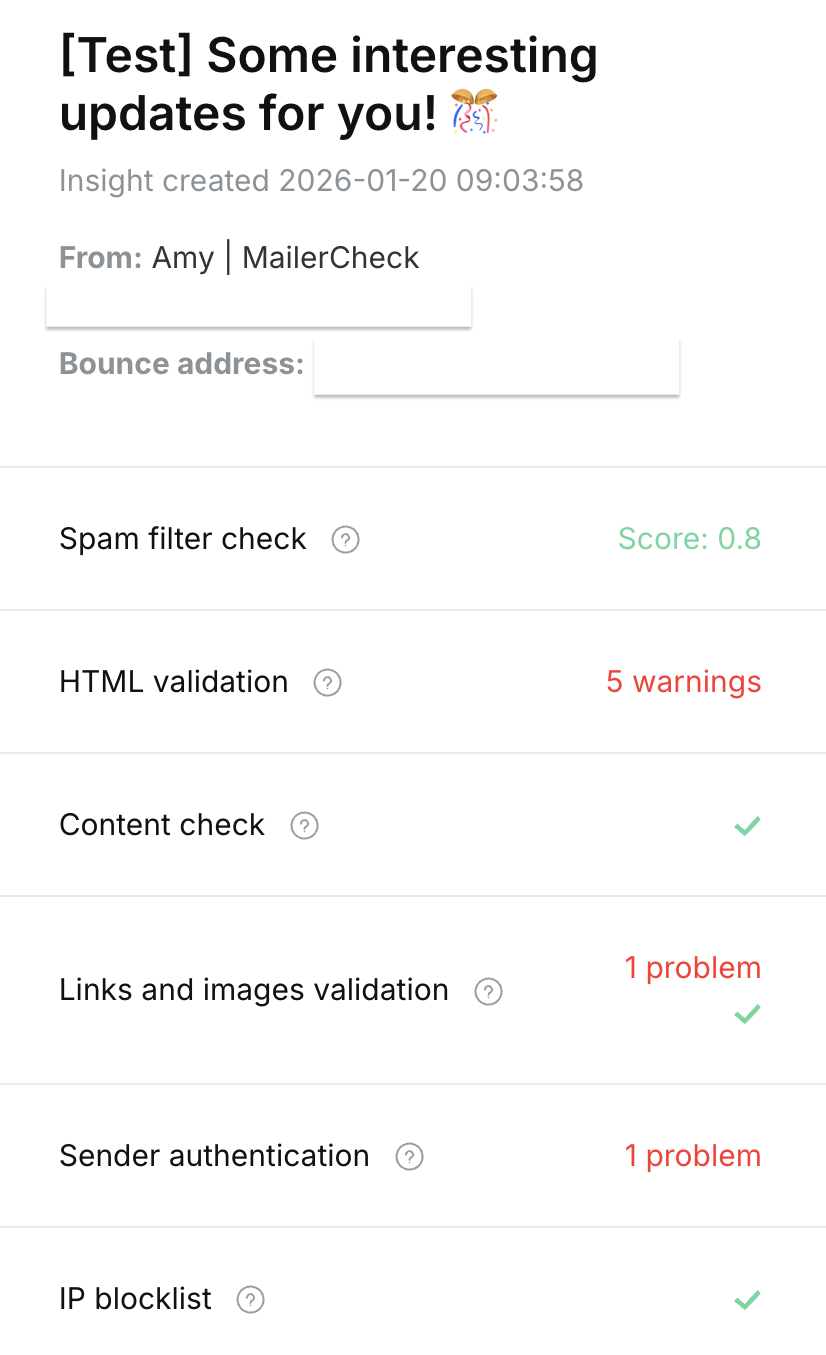Image resolution: width=826 pixels, height=1355 pixels.
Task: Click the email subject title heading
Action: point(328,85)
